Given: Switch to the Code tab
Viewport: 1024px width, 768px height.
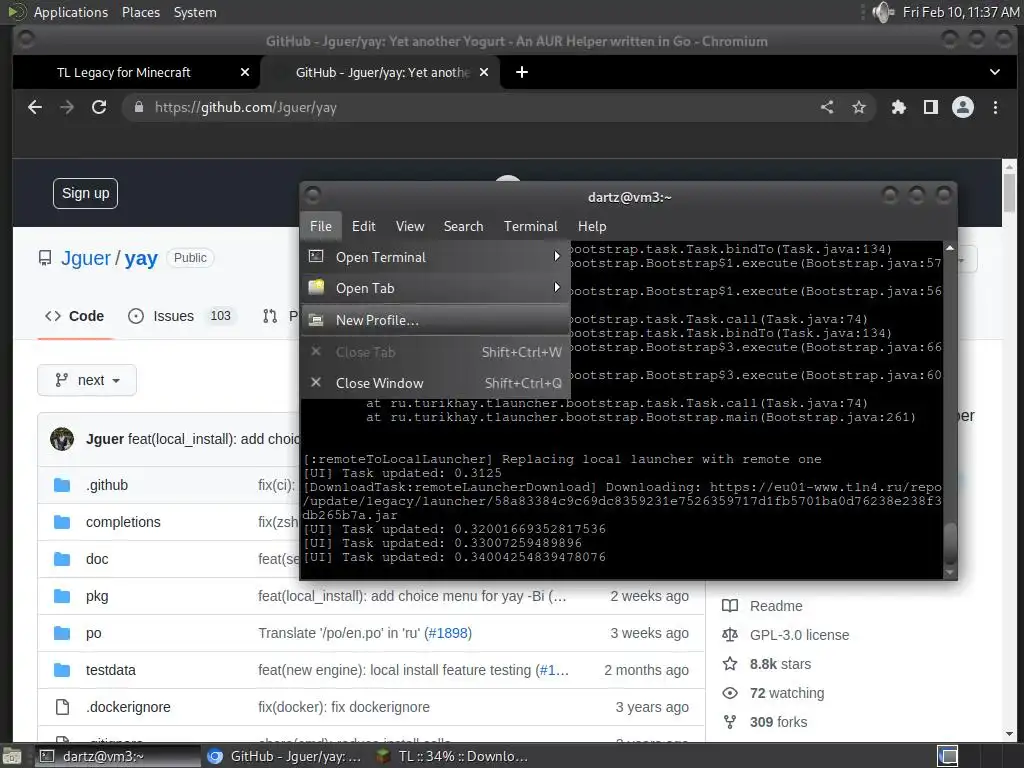Looking at the screenshot, I should pos(74,316).
